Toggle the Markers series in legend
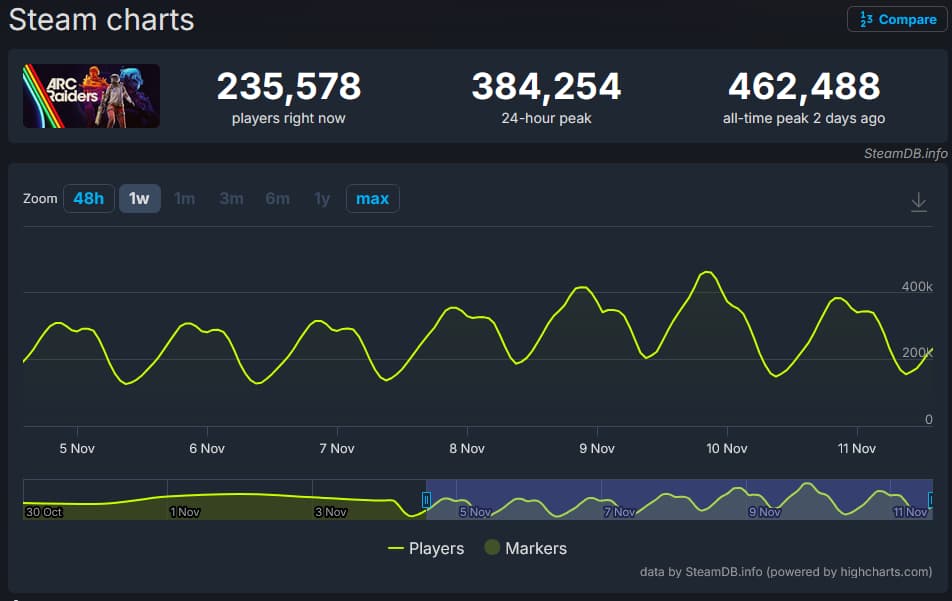 [525, 548]
